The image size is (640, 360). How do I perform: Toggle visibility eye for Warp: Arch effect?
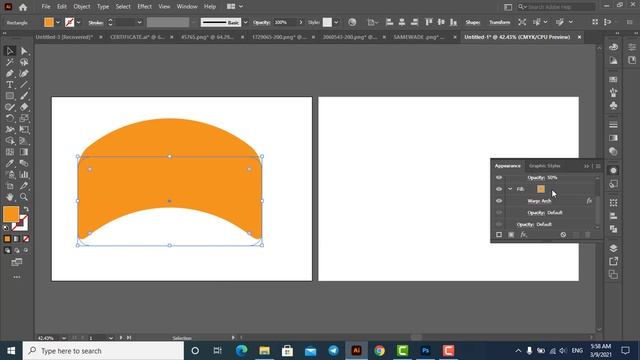(499, 201)
